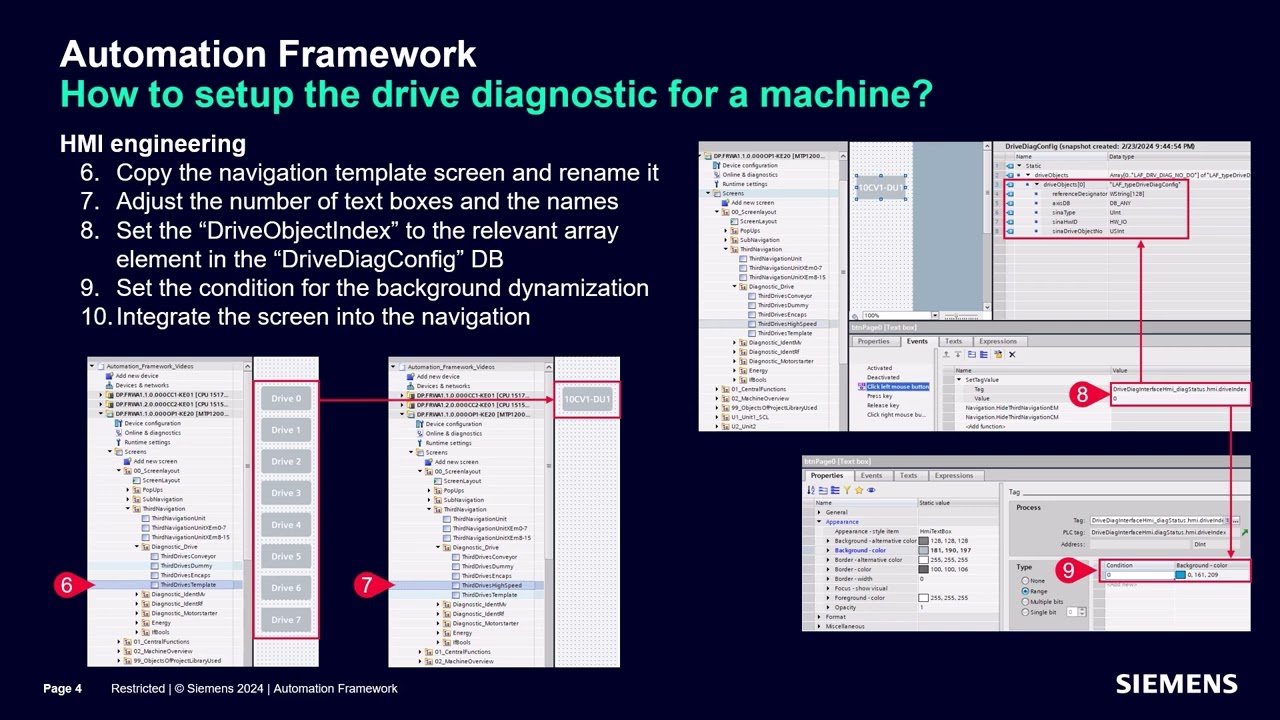Click Add new screen icon in step 8 tree
Image resolution: width=1280 pixels, height=720 pixels.
click(x=725, y=203)
